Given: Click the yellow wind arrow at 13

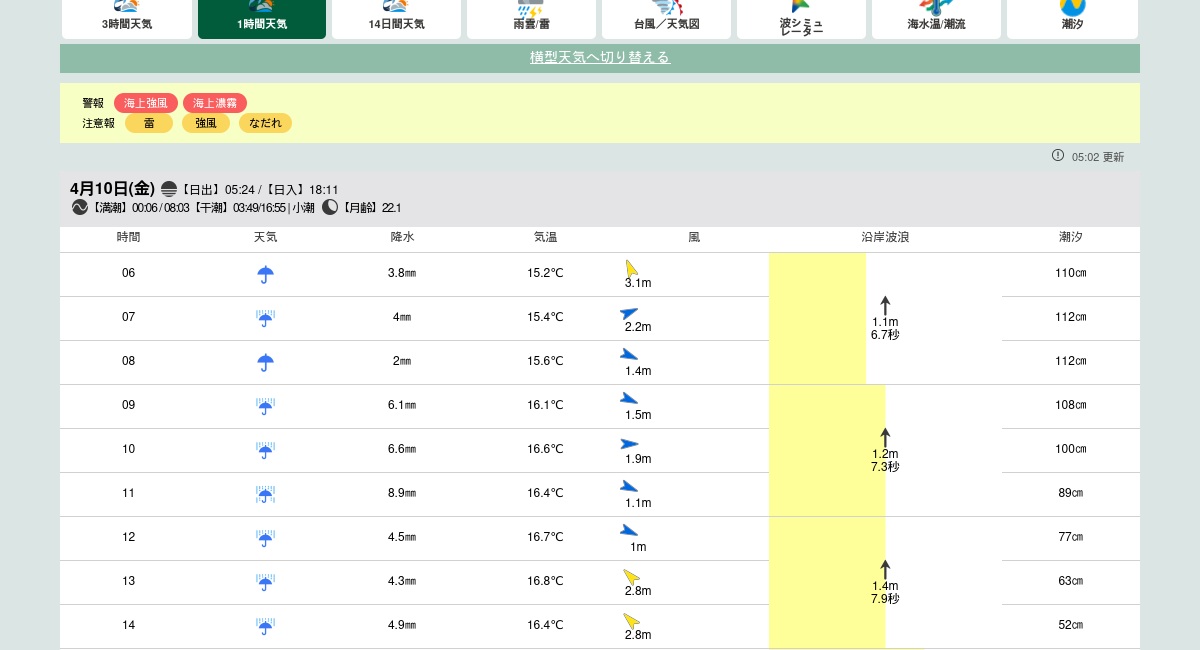Looking at the screenshot, I should (x=632, y=577).
